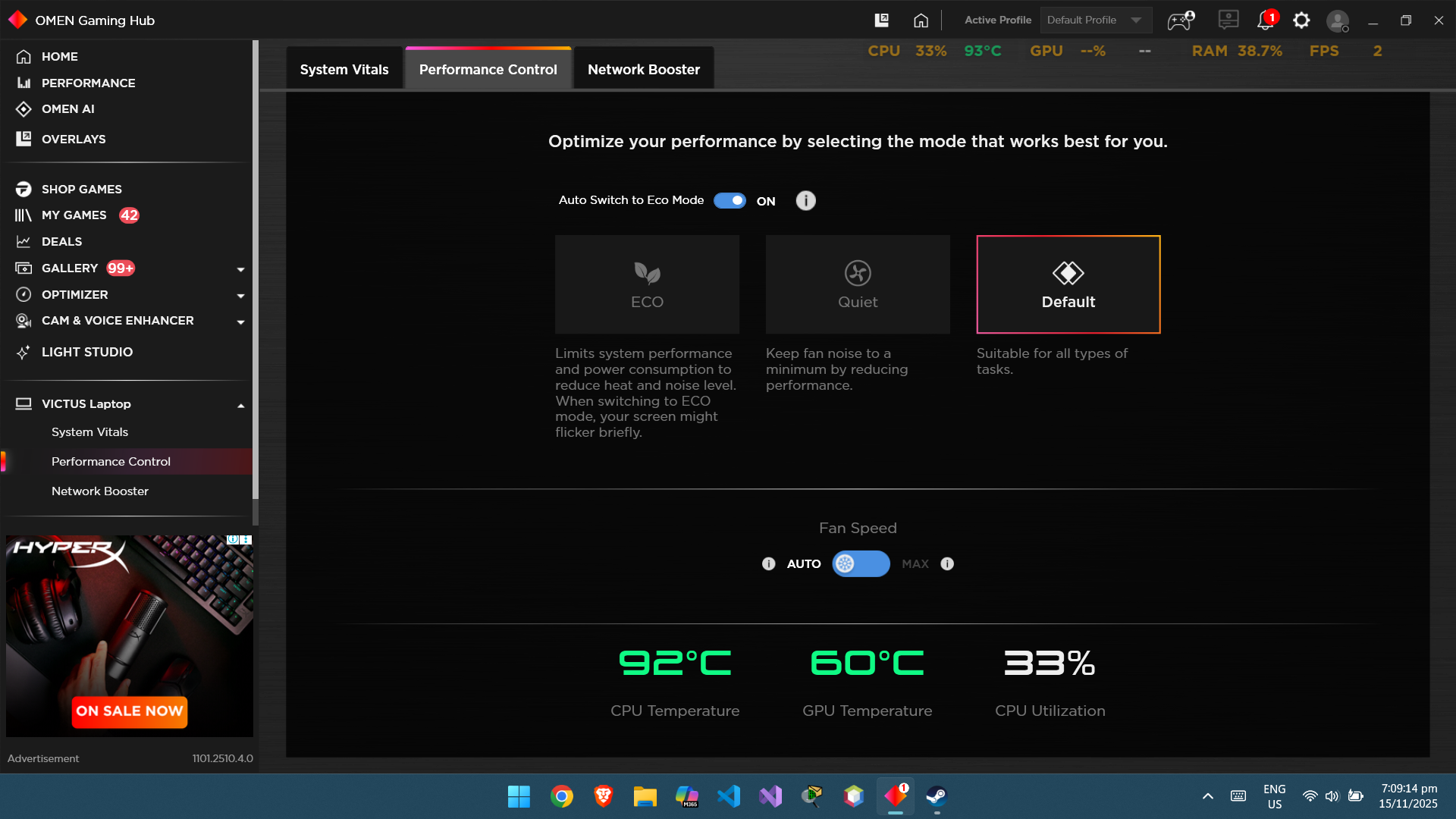Screen dimensions: 1456x819
Task: Launch Brave browser from taskbar
Action: click(x=604, y=796)
